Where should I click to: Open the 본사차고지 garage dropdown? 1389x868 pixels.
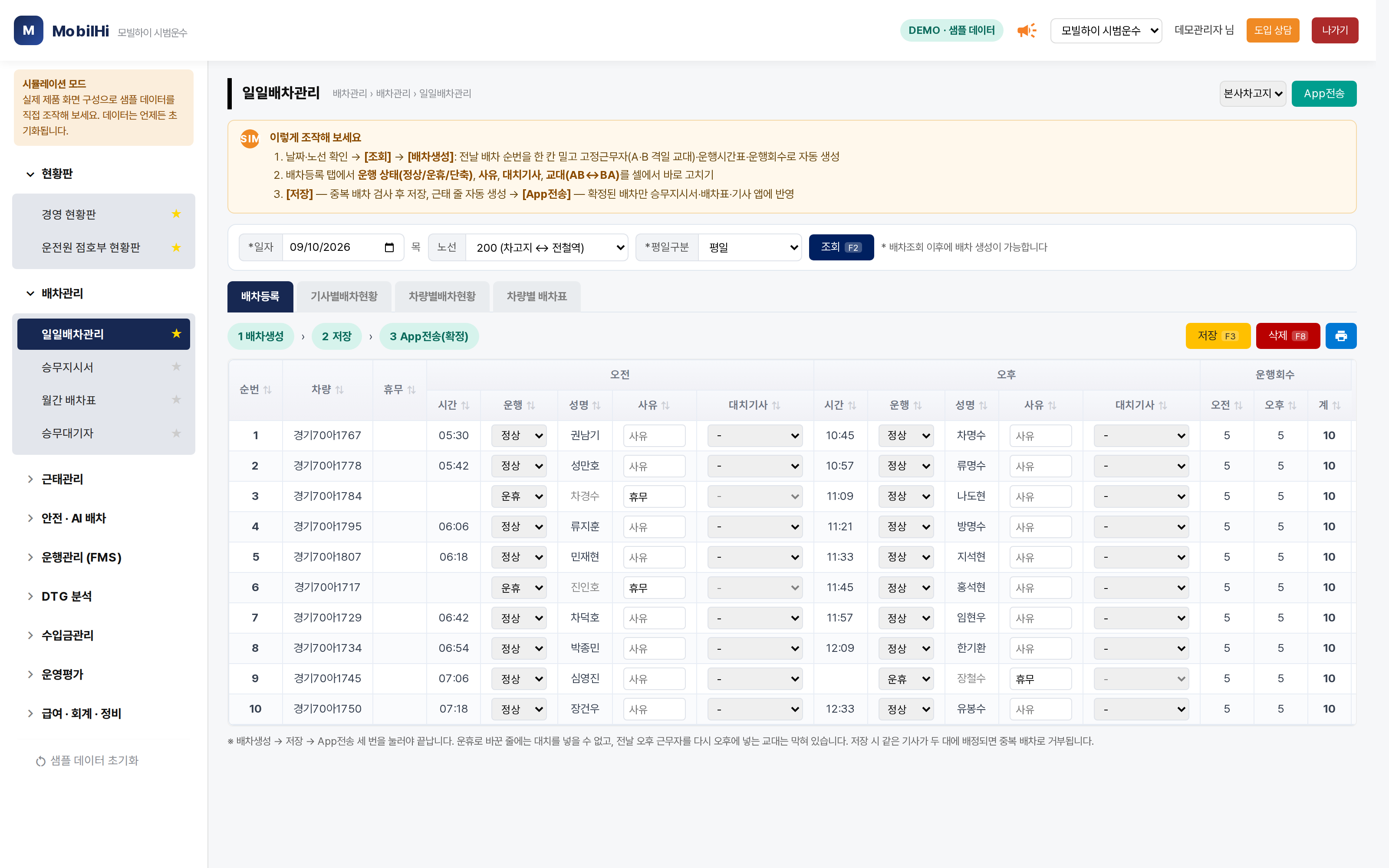(1252, 94)
